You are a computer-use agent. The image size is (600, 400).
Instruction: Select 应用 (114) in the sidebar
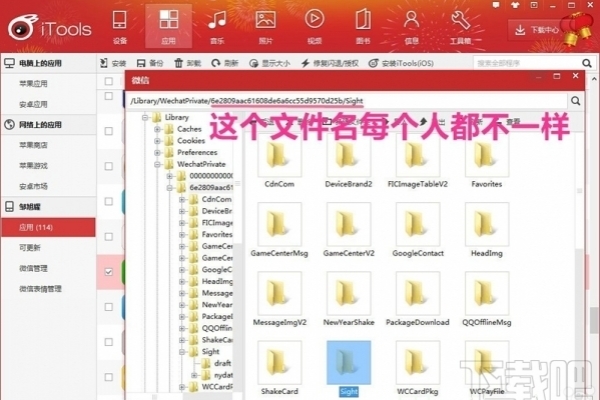49,227
